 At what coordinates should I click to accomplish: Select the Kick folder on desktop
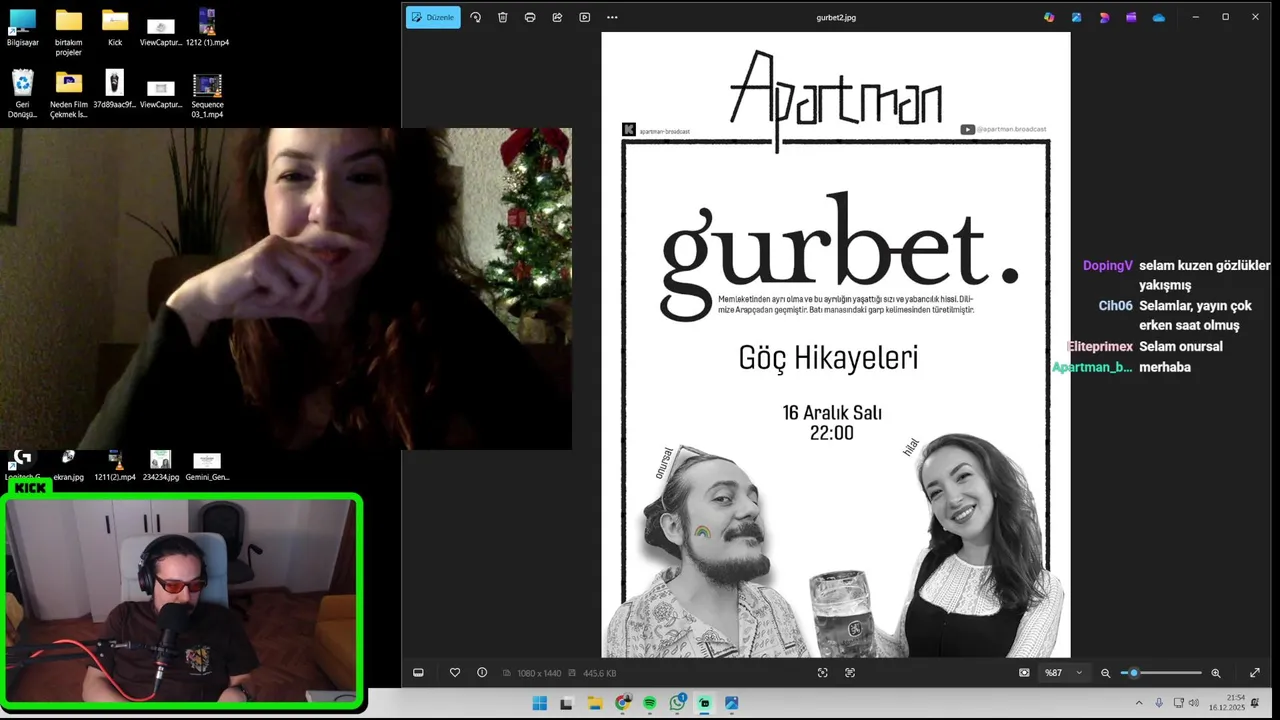pyautogui.click(x=115, y=28)
